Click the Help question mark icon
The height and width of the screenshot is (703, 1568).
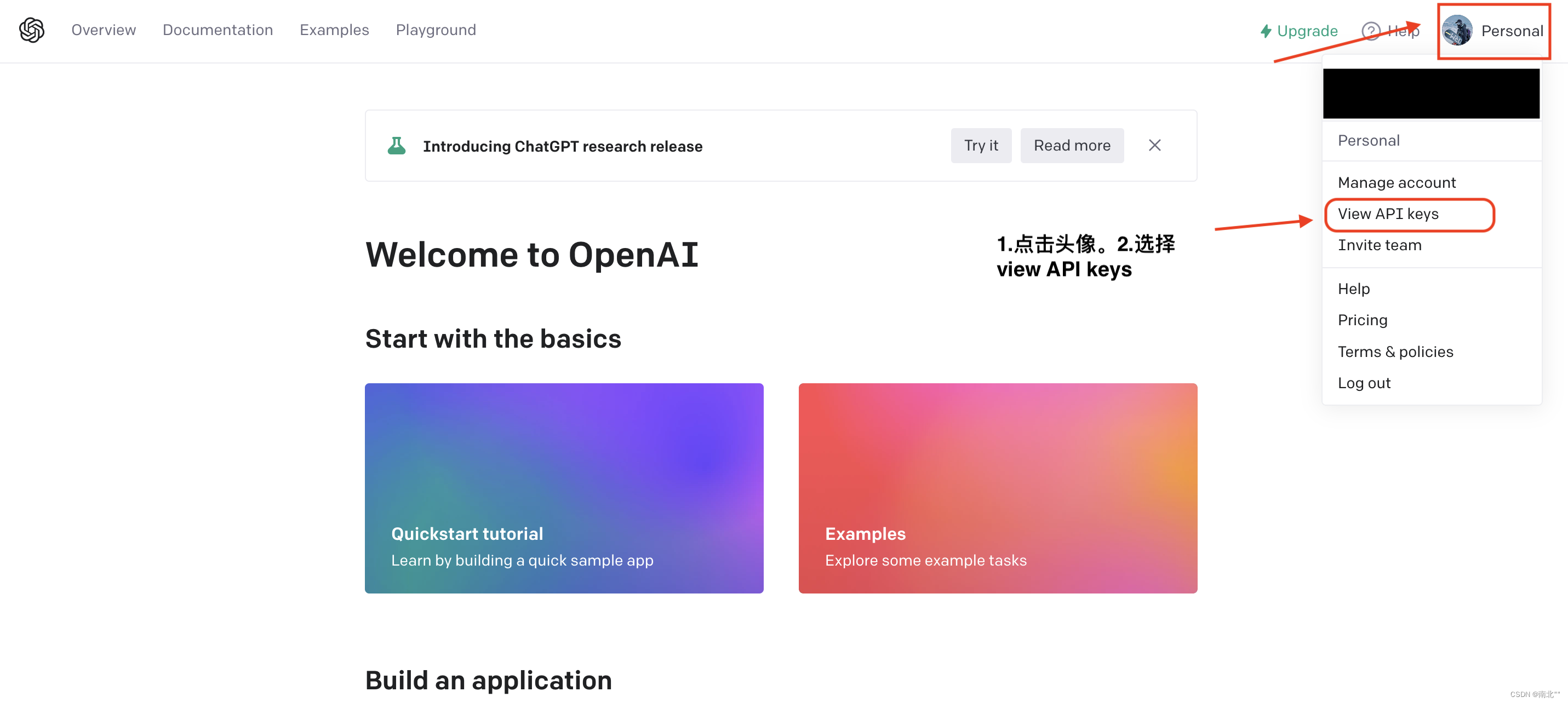tap(1370, 31)
